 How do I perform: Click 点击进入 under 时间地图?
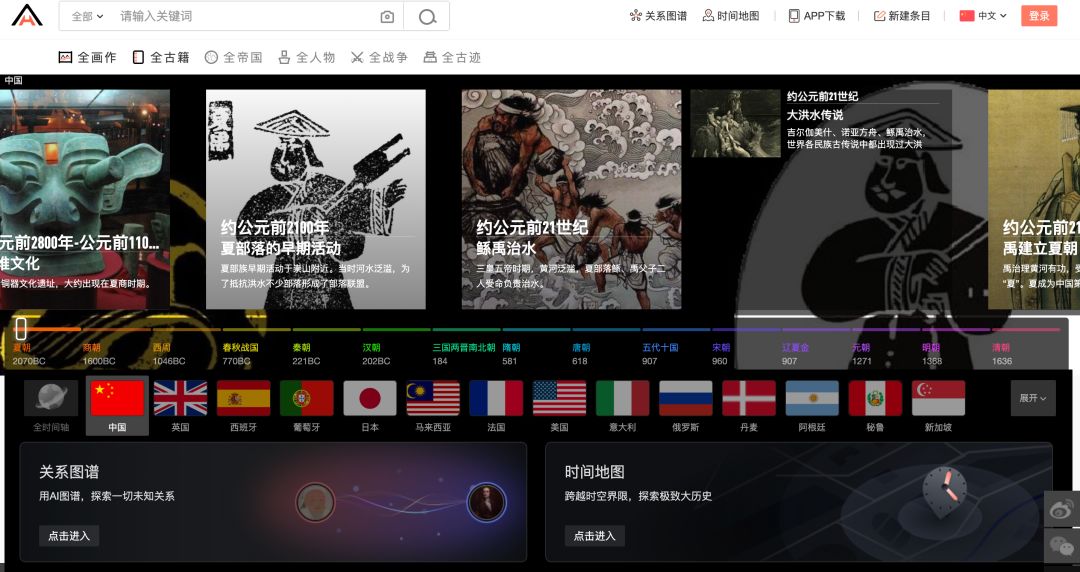click(x=594, y=535)
